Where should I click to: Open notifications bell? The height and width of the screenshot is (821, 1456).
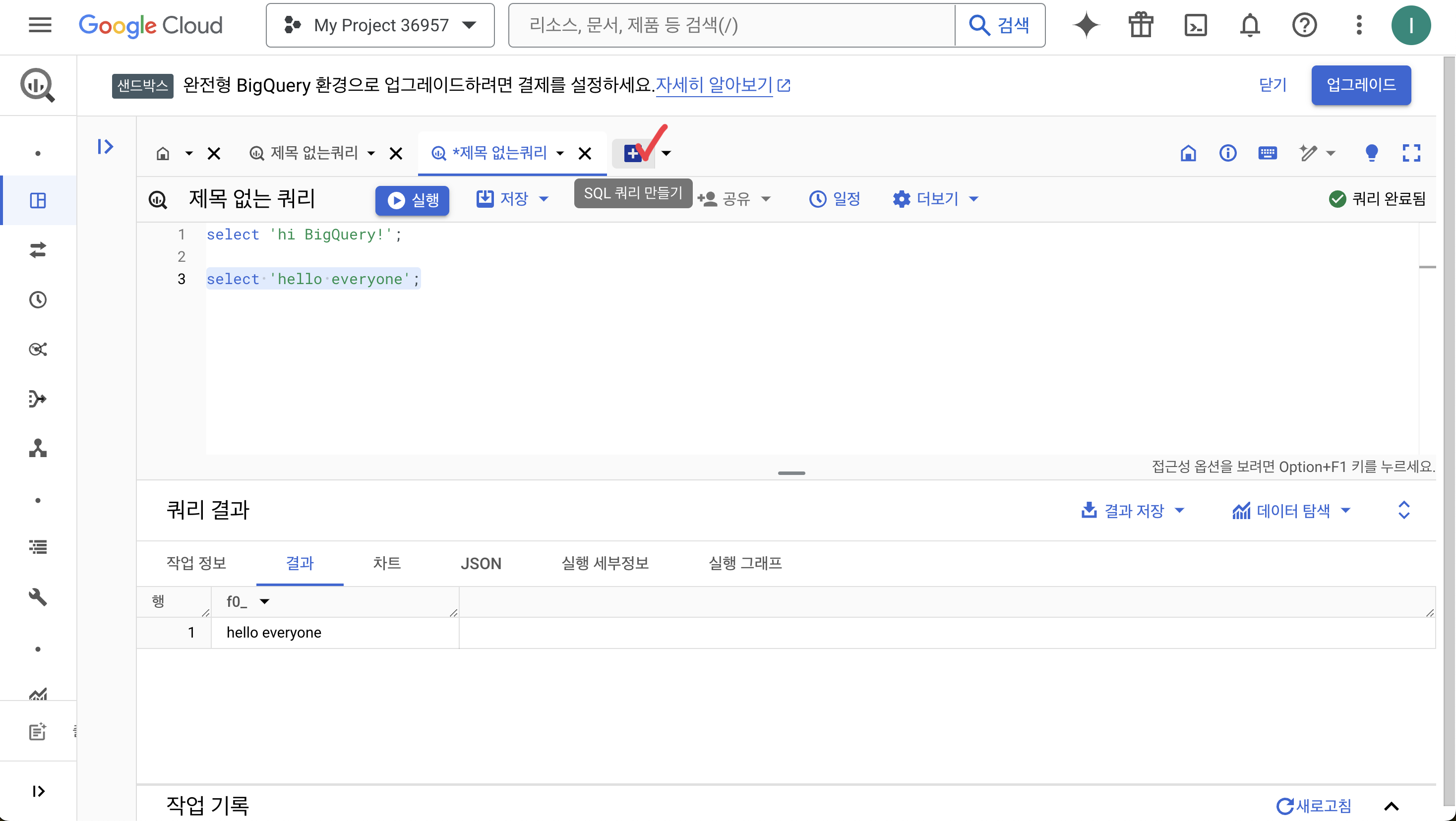(1250, 25)
